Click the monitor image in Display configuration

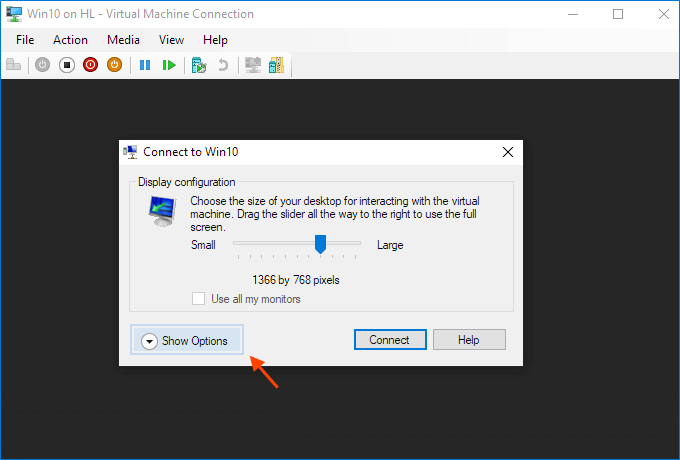pyautogui.click(x=162, y=211)
